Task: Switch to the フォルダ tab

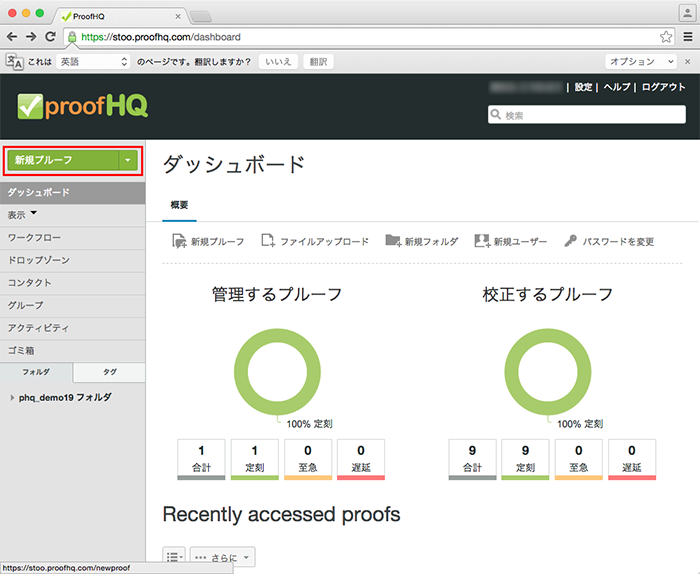Action: tap(36, 372)
